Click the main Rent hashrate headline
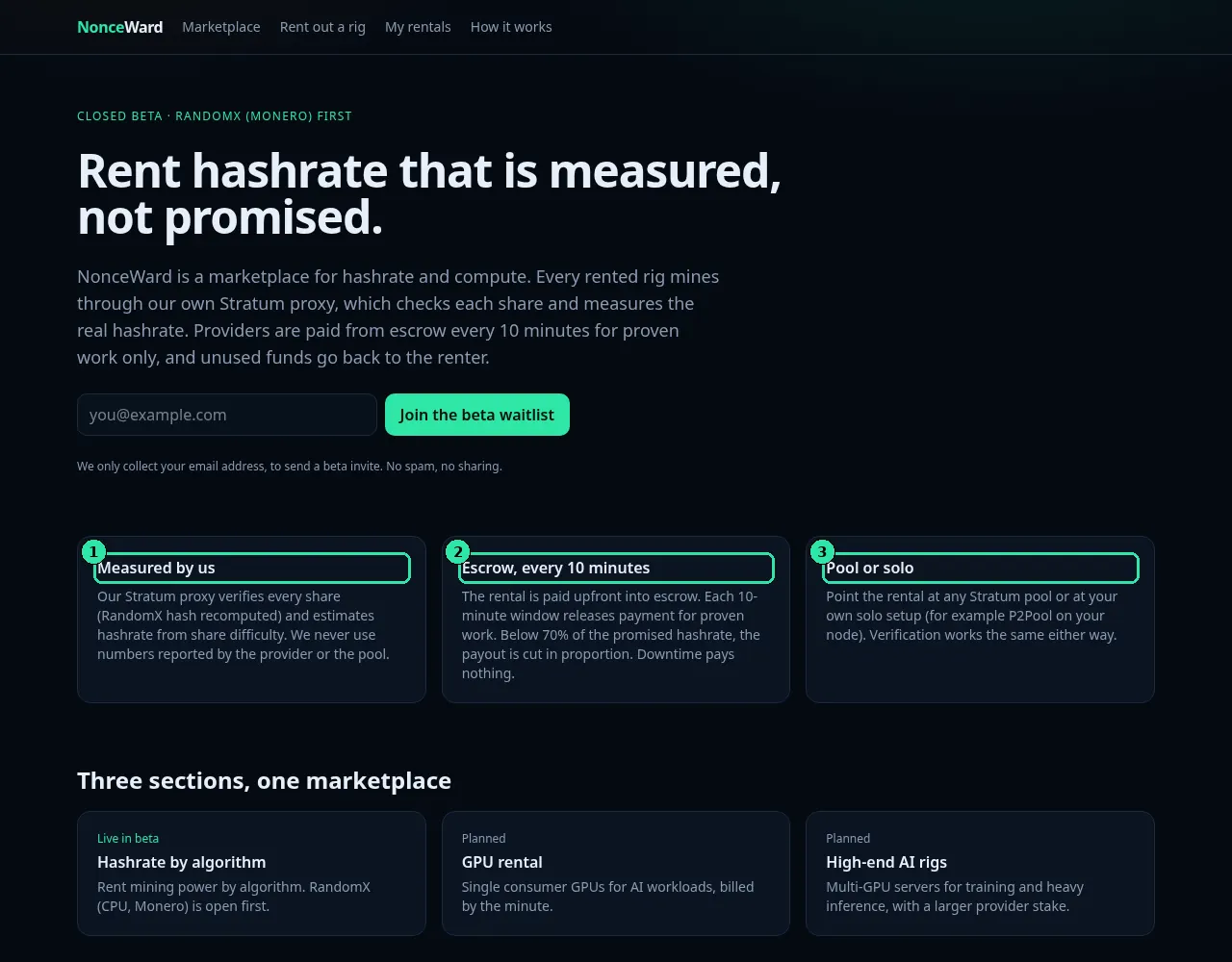1232x962 pixels. [429, 193]
